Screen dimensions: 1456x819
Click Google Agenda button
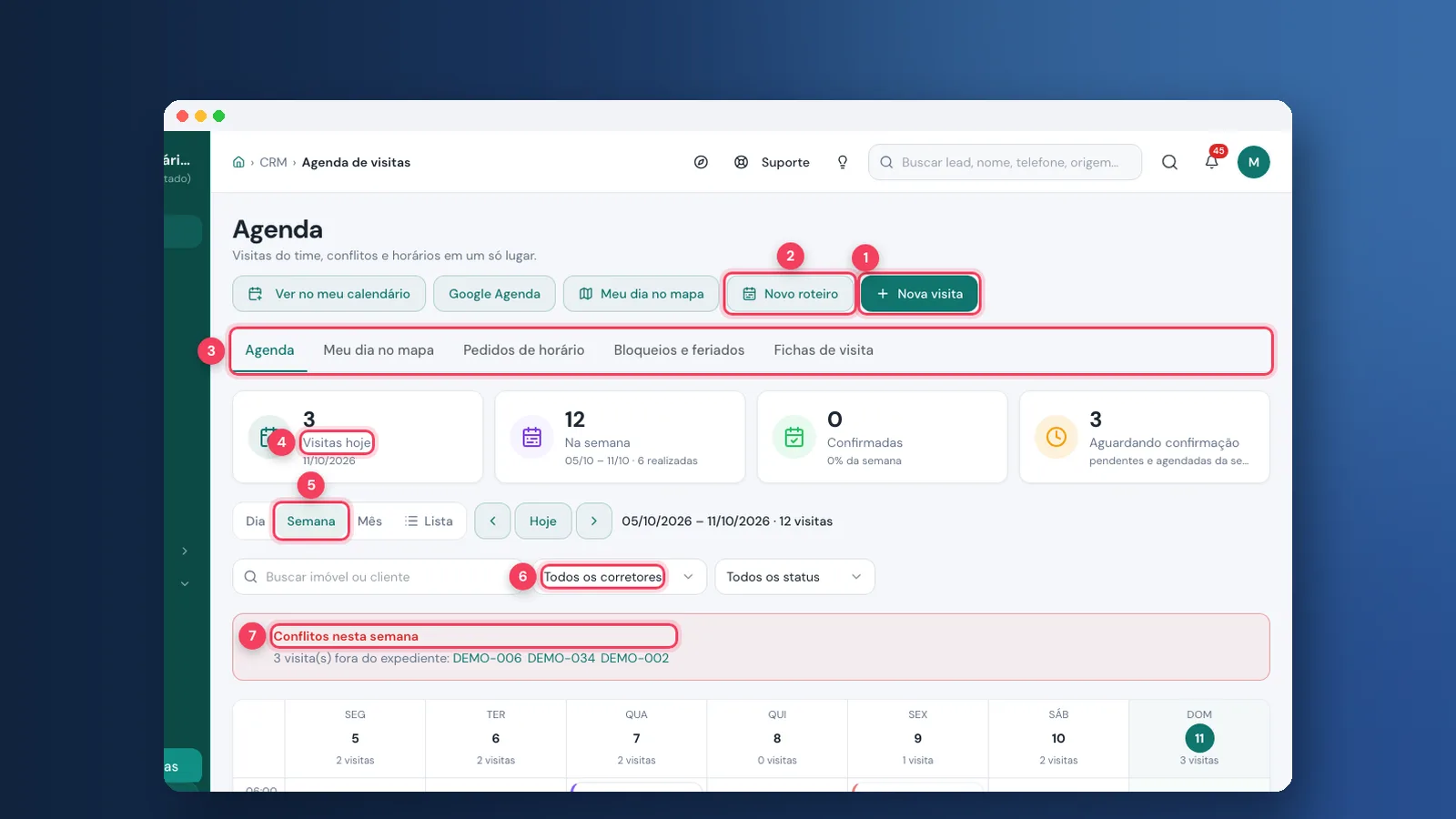point(494,294)
